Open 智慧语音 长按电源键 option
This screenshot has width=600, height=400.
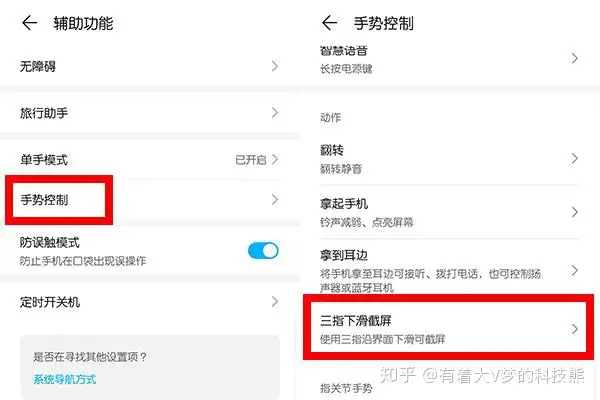pyautogui.click(x=450, y=59)
